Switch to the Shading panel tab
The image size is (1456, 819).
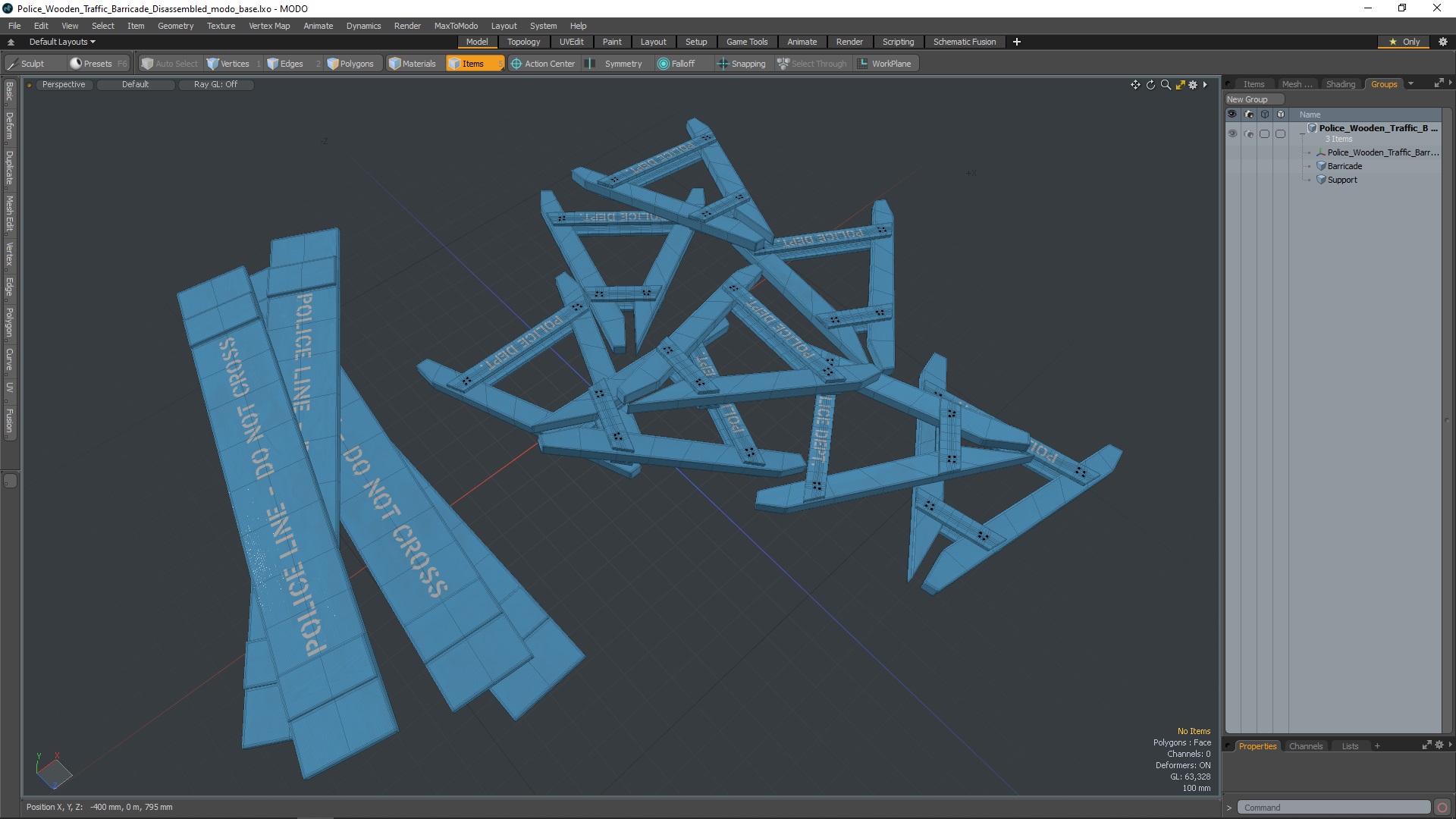(1340, 84)
